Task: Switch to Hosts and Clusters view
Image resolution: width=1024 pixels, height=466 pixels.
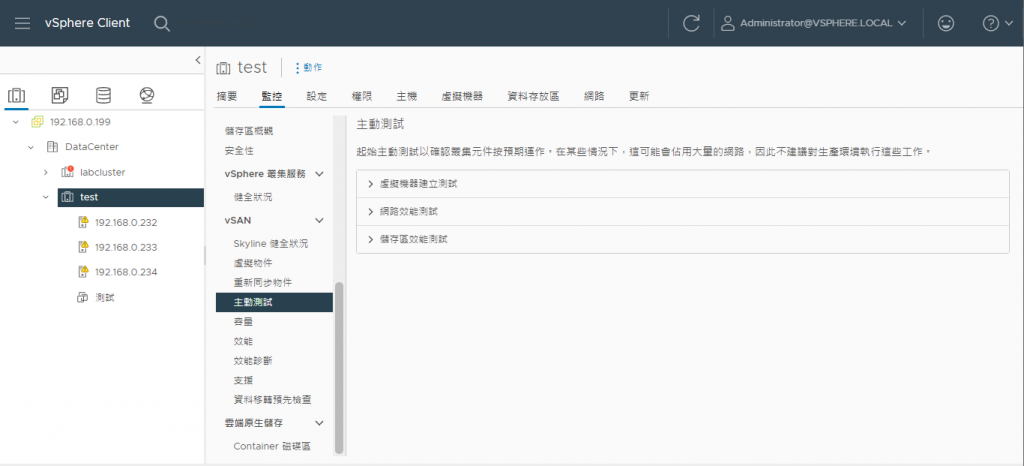Action: pyautogui.click(x=16, y=96)
